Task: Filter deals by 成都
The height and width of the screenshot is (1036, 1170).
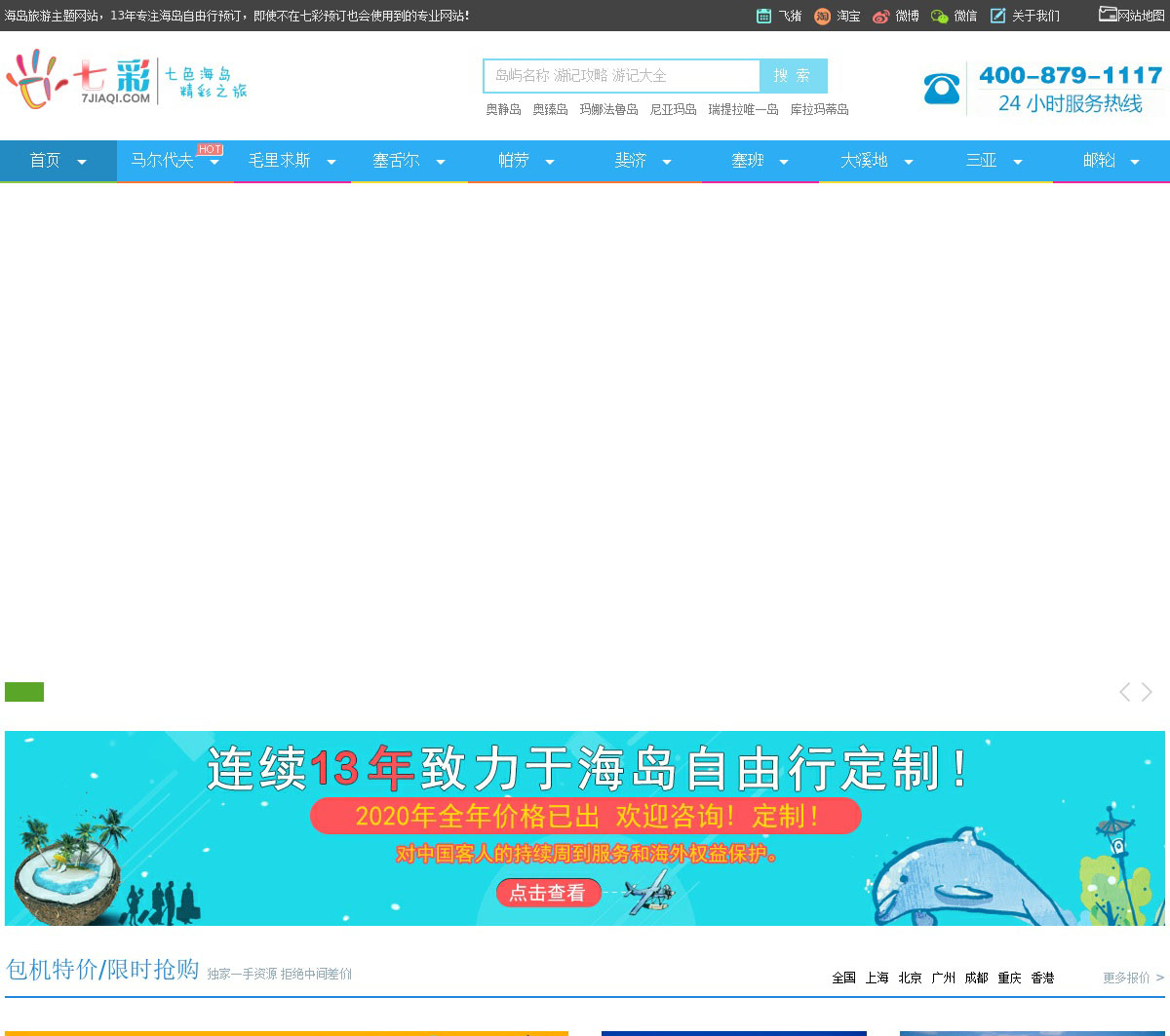Action: point(977,978)
